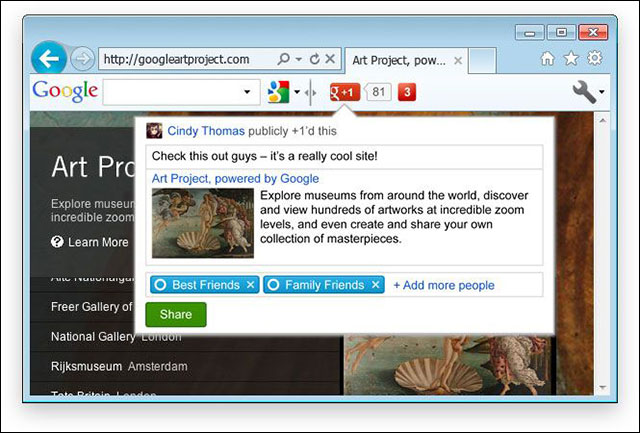640x433 pixels.
Task: Click the toolbar resize splitter handle
Action: pyautogui.click(x=311, y=93)
